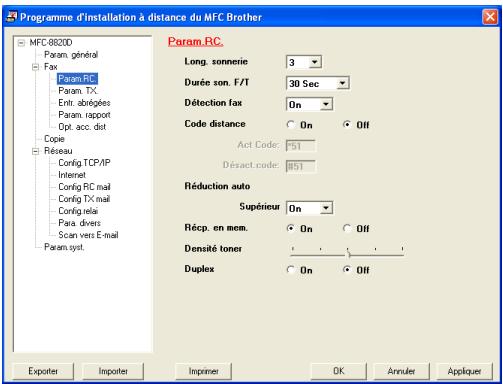
Task: Set Récp. en mem. to On
Action: (291, 228)
